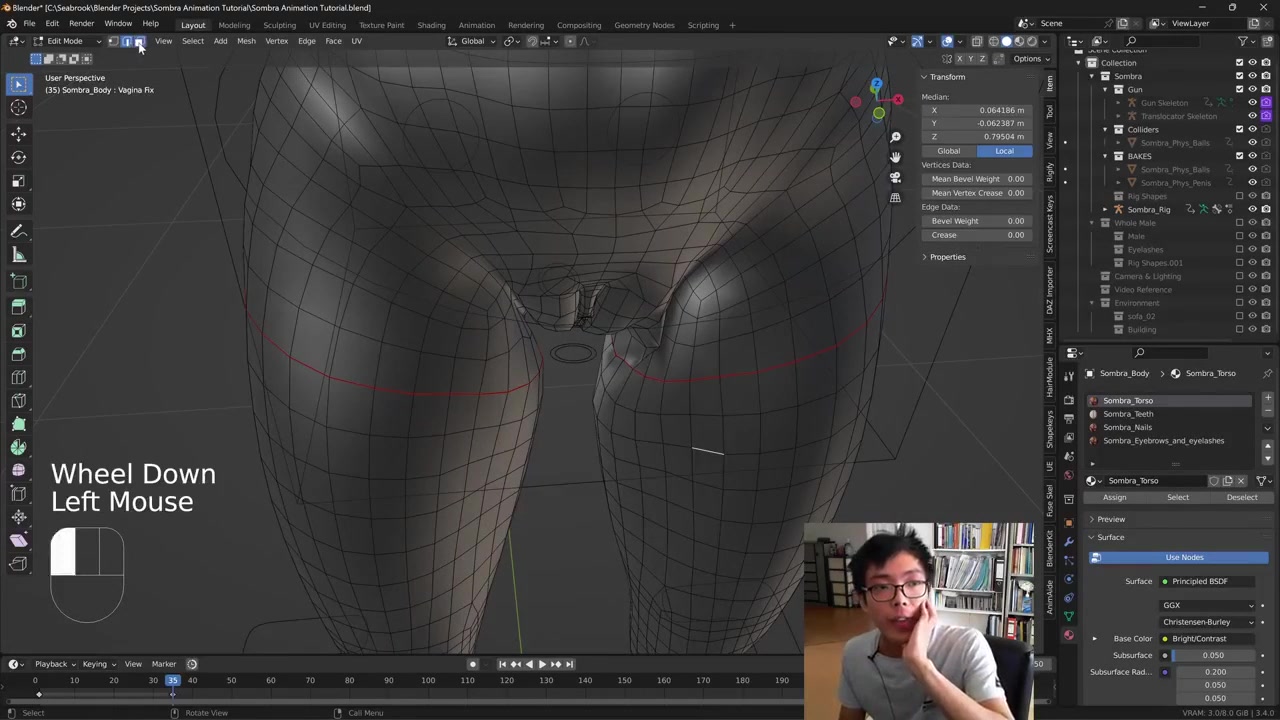Adjust the Subsurface value slider

1212,655
